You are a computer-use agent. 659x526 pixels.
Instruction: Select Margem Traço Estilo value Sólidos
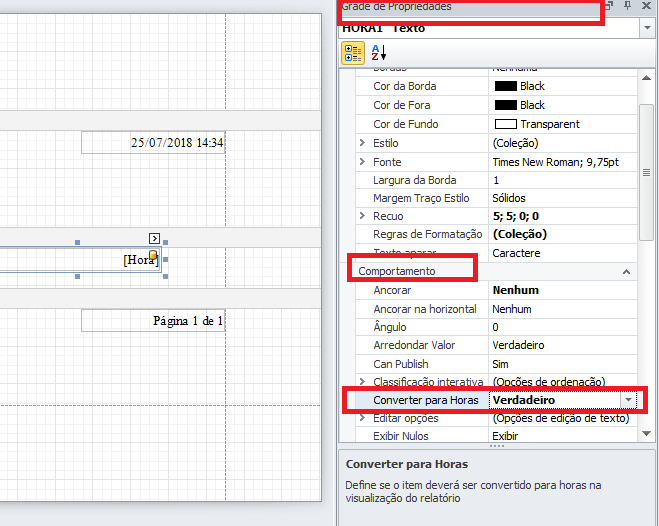[563, 198]
